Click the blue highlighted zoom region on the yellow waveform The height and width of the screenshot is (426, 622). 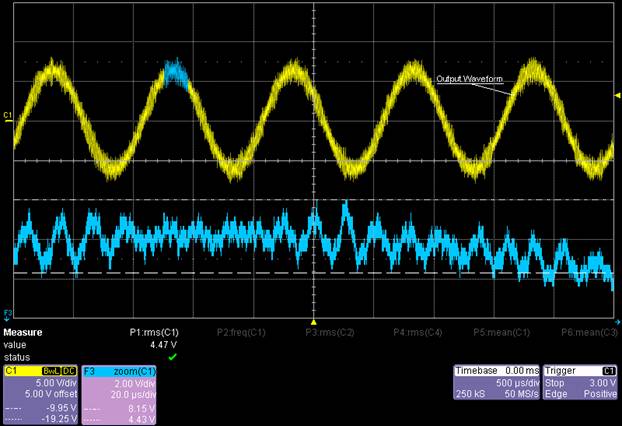click(x=176, y=74)
